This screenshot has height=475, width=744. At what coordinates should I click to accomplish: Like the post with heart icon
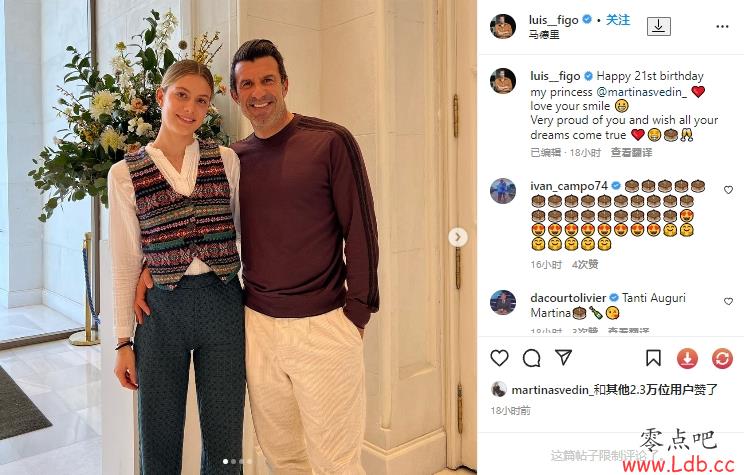click(499, 358)
